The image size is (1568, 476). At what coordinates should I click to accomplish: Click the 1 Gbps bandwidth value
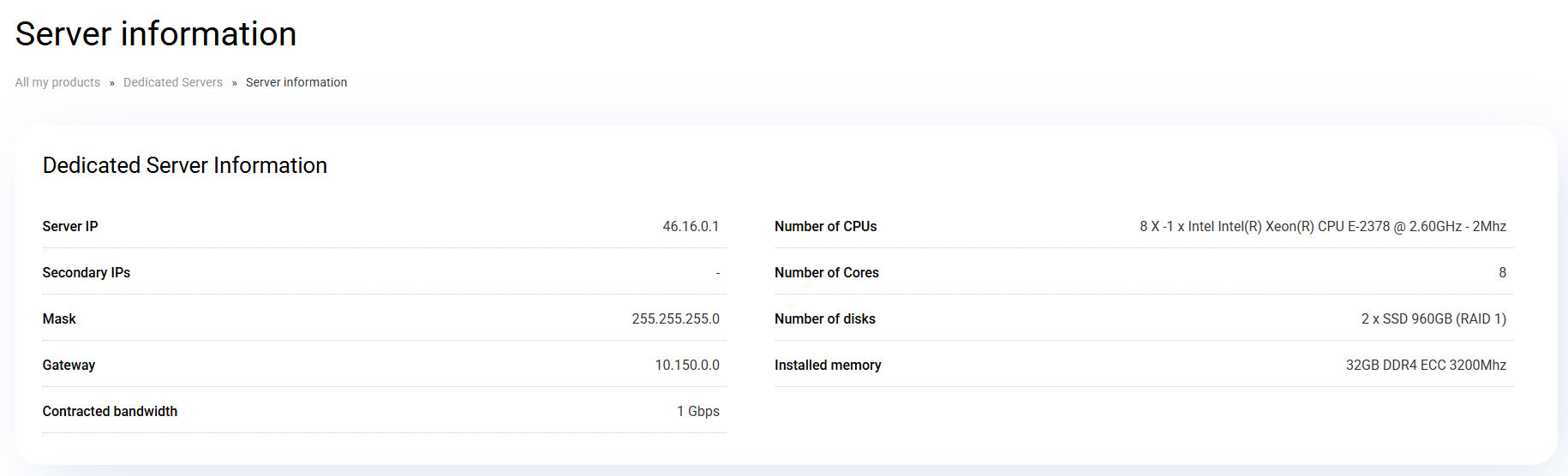[x=697, y=411]
